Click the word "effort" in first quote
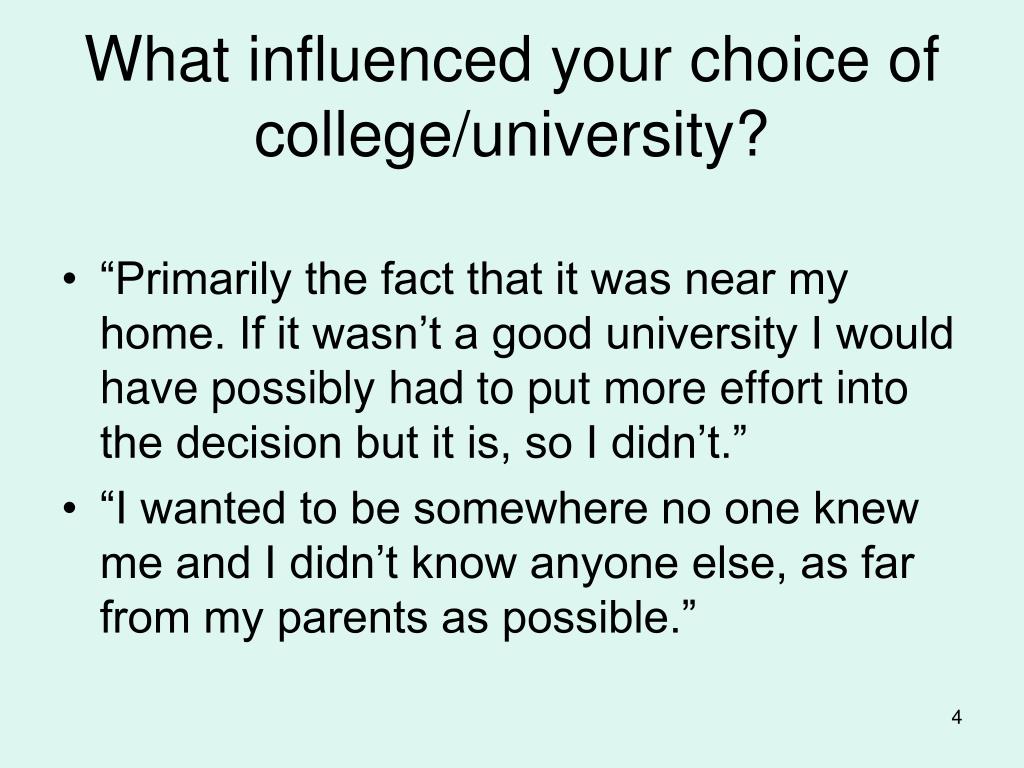The image size is (1024, 768). click(771, 389)
